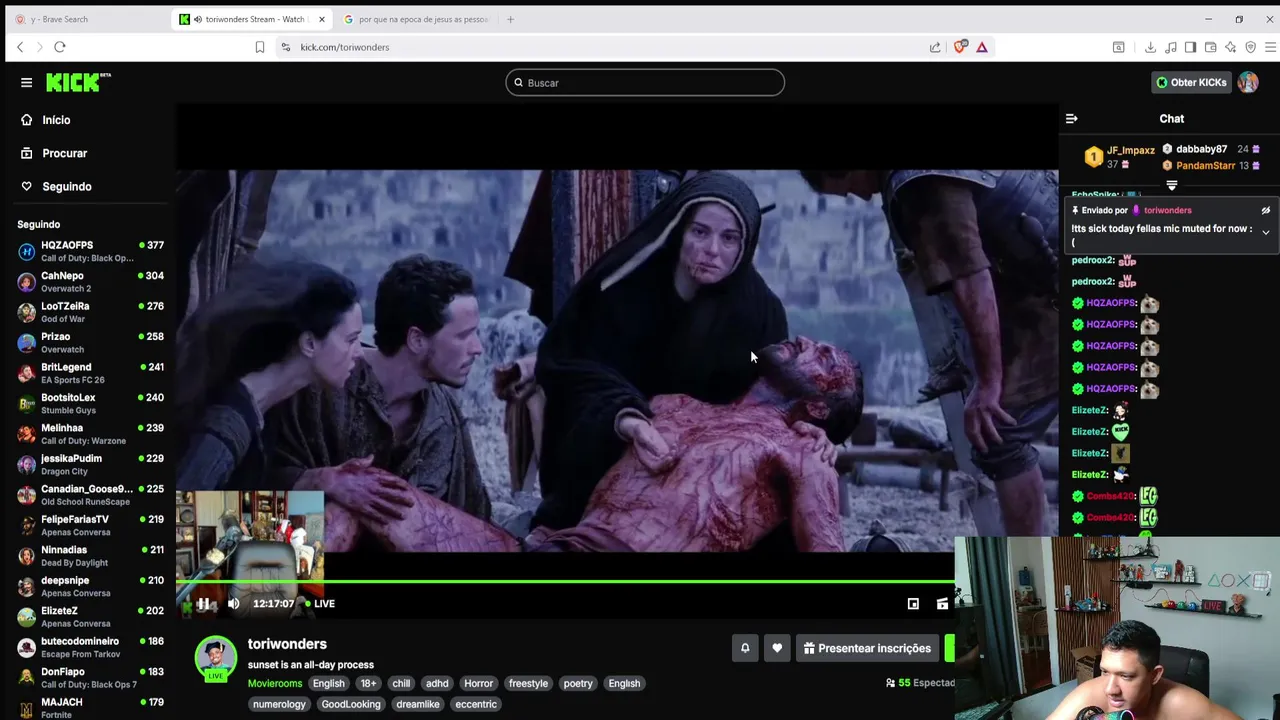This screenshot has width=1280, height=720.
Task: Collapse the chat panel with arrow icon
Action: click(1071, 119)
